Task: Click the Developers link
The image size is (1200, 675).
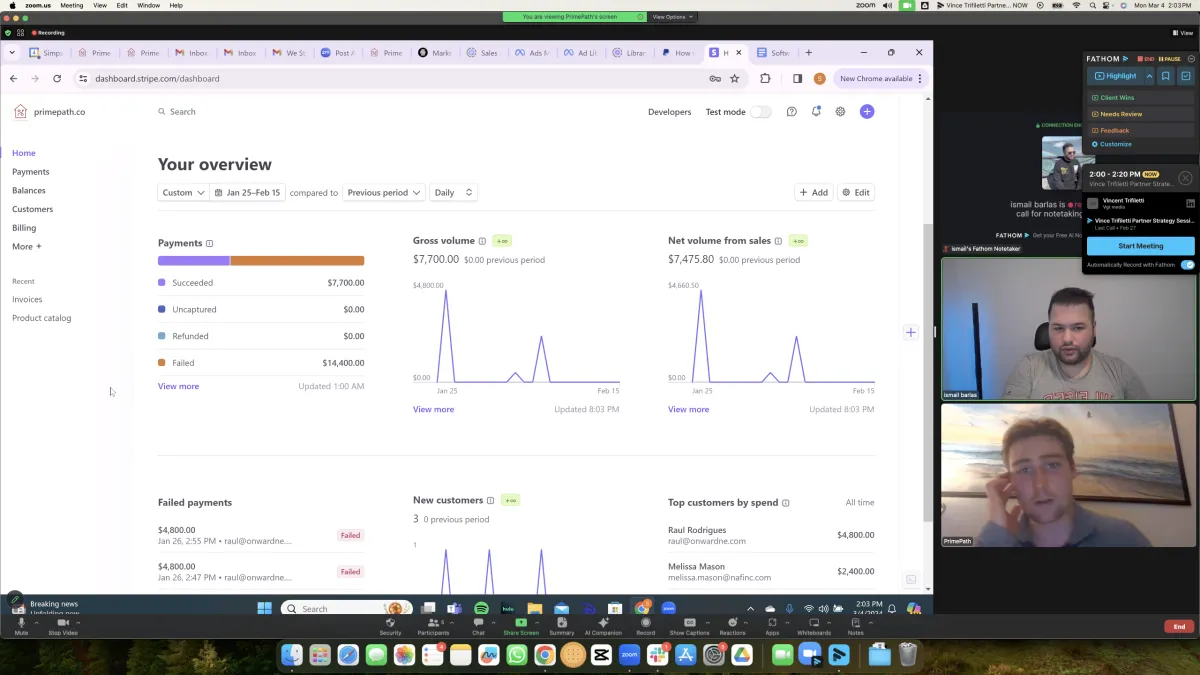Action: (669, 112)
